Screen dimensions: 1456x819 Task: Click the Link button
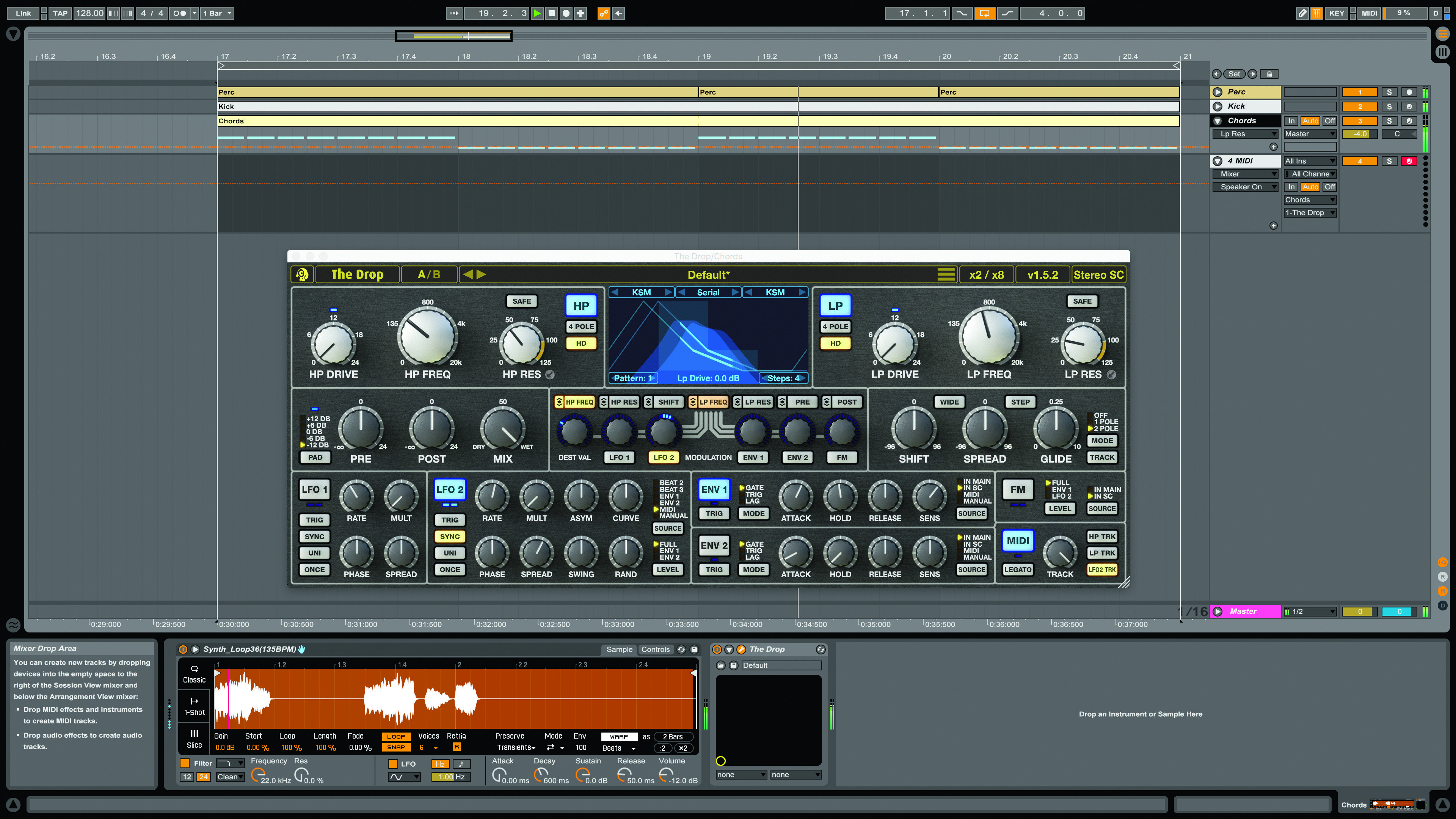pyautogui.click(x=23, y=13)
